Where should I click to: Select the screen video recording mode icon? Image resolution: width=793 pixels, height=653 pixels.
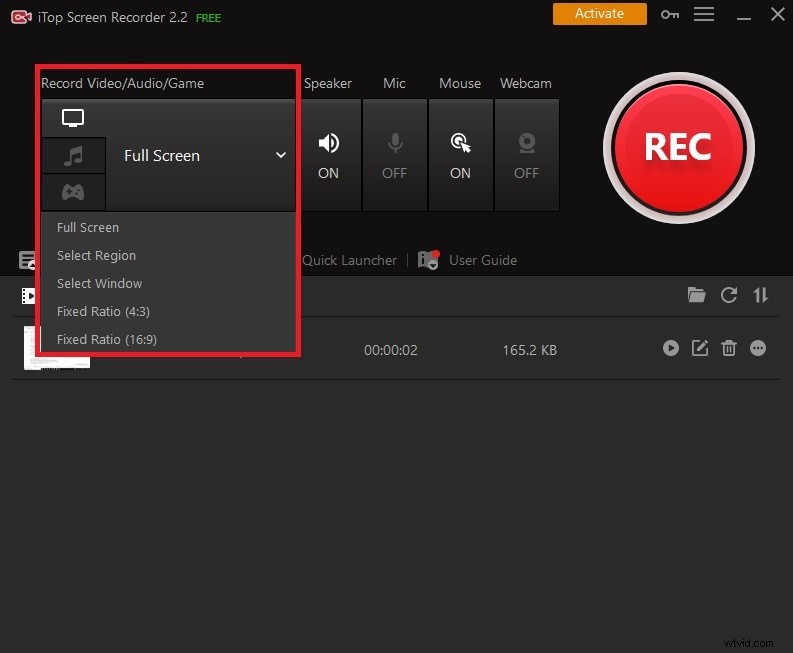(73, 118)
